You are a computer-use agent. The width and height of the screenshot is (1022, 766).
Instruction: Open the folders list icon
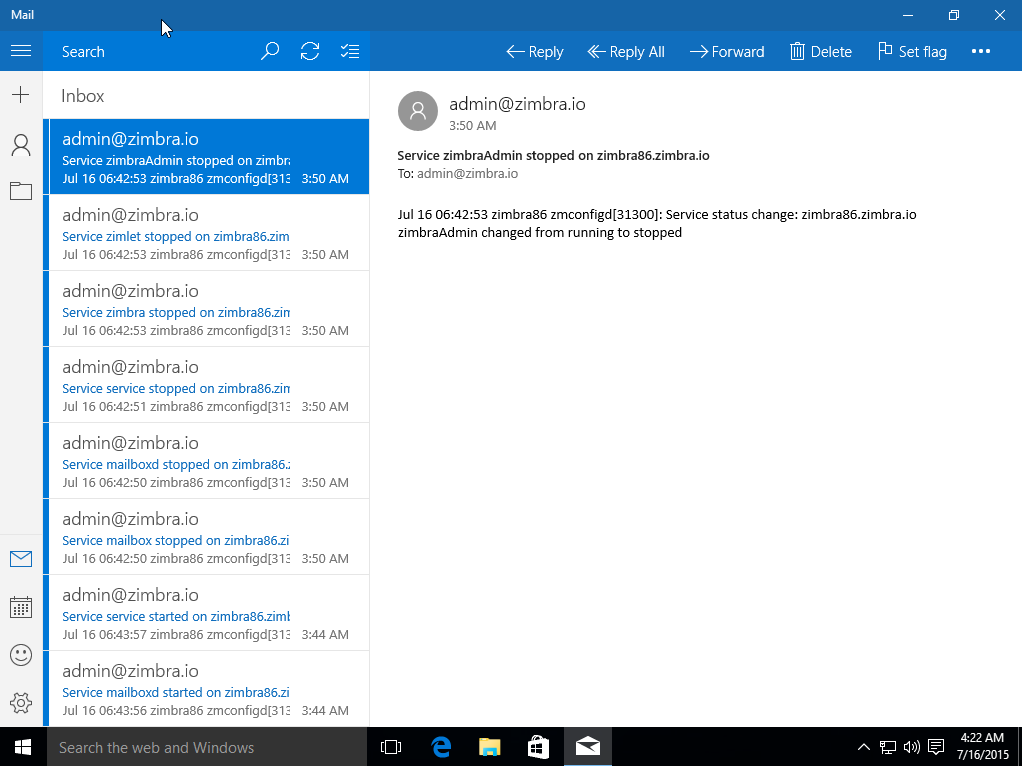pos(21,191)
